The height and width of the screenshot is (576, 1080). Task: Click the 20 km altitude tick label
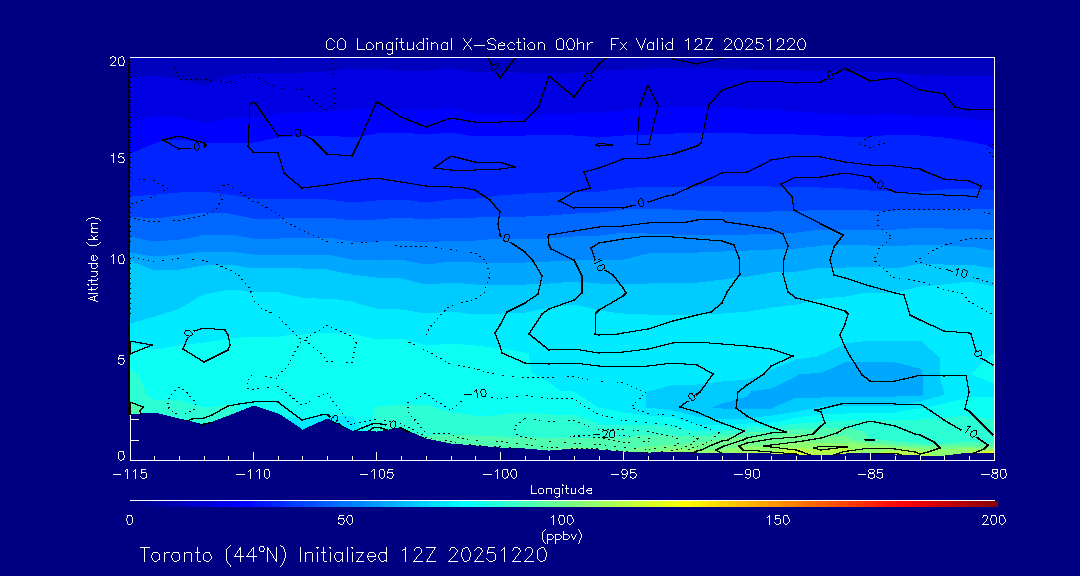115,61
